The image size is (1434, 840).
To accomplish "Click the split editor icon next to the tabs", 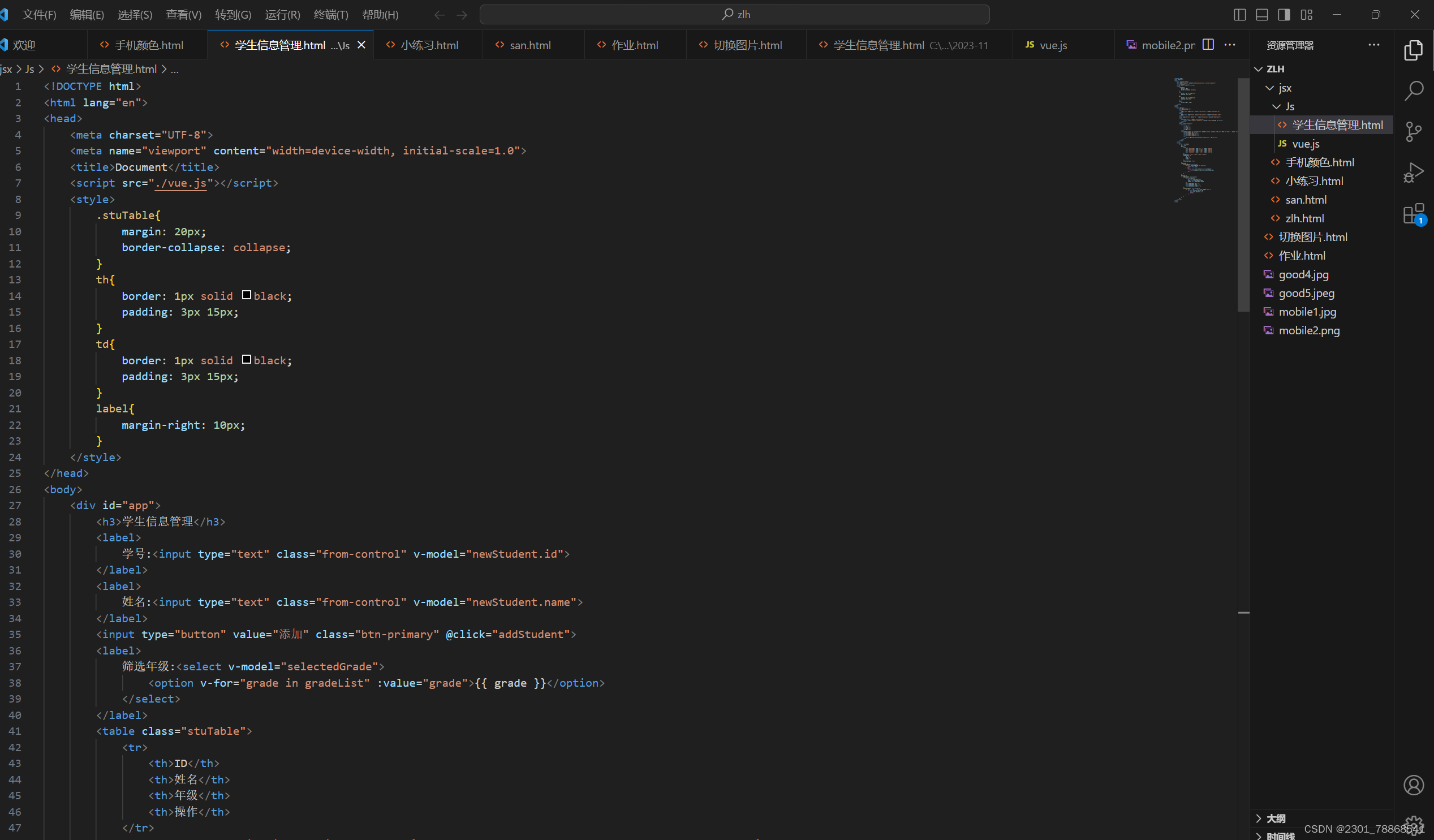I will pyautogui.click(x=1209, y=44).
